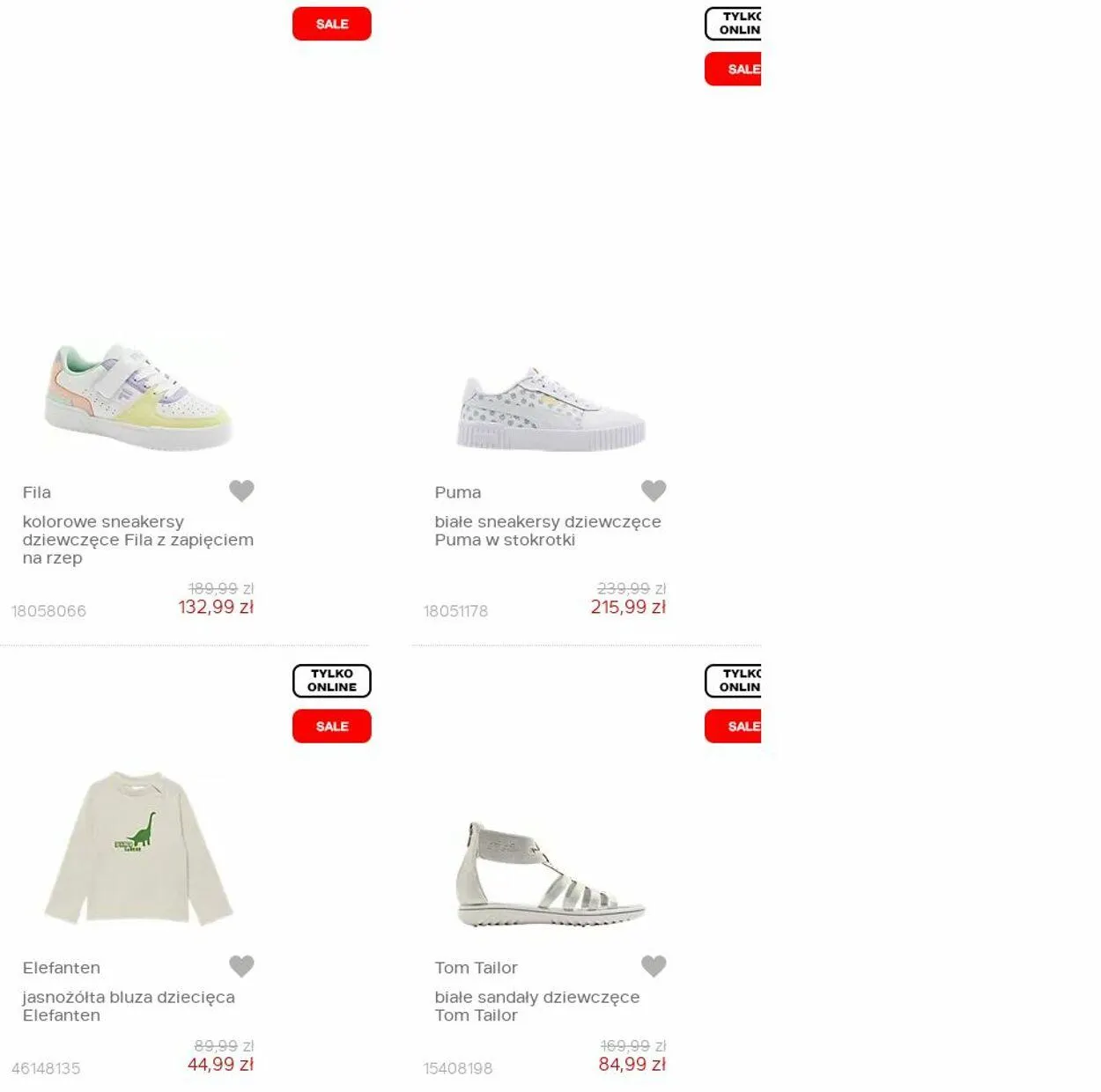The image size is (1101, 1092).
Task: Click TYLKO ONLINE badge above Puma sneakers
Action: pyautogui.click(x=733, y=24)
